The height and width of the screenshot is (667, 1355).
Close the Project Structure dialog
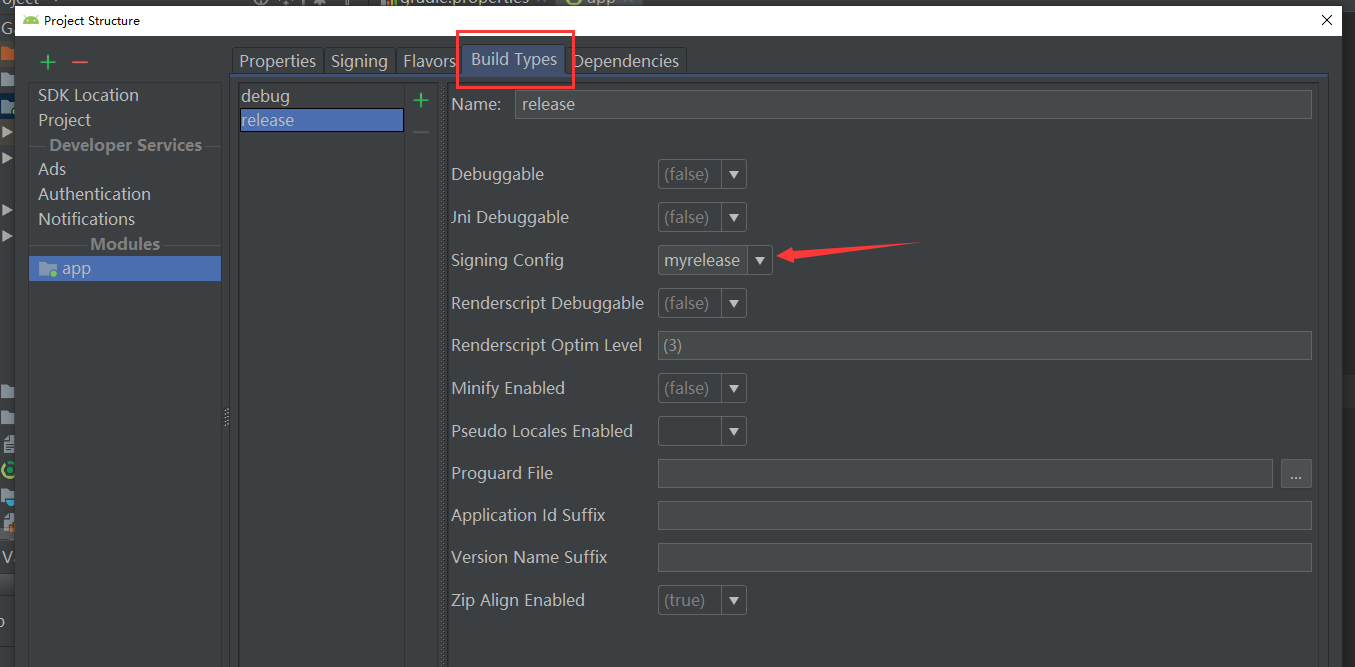click(x=1327, y=20)
